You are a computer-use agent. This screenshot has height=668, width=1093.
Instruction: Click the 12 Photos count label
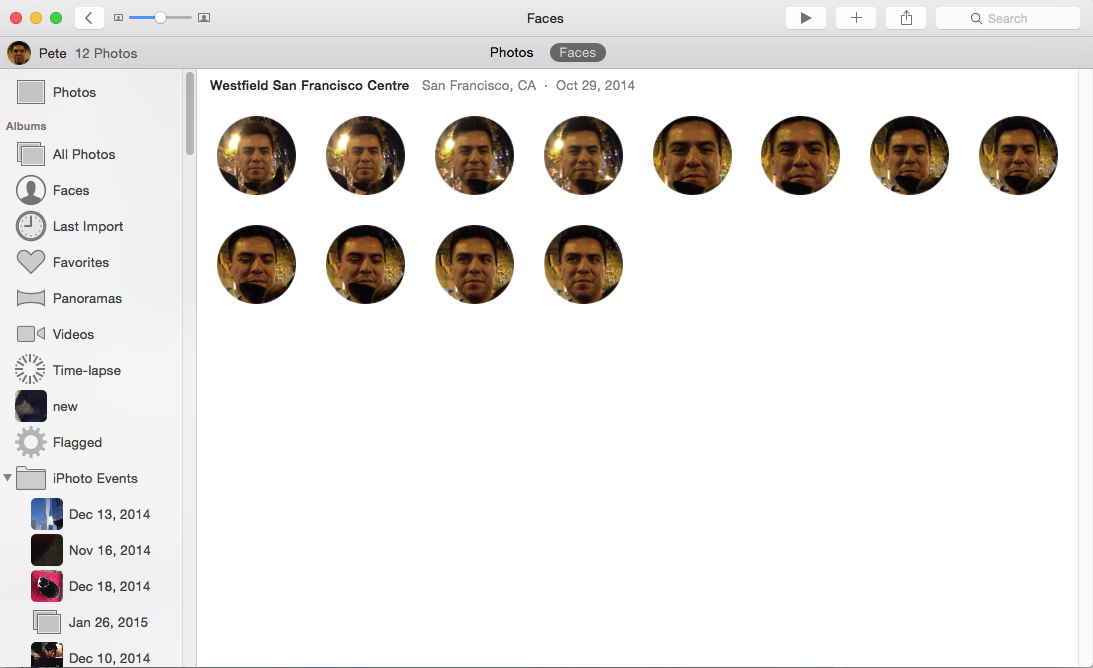106,53
